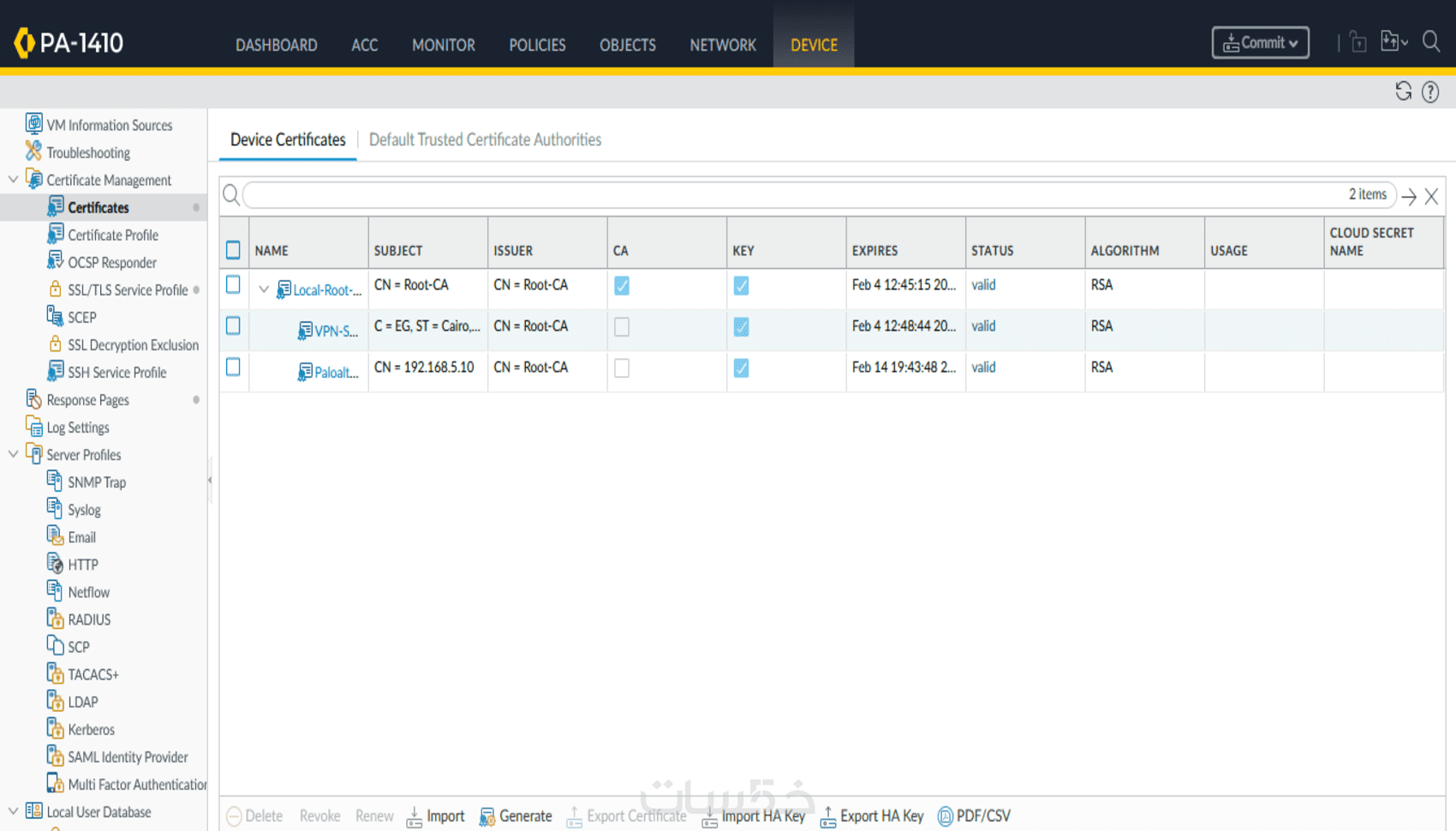Open the global search magnifier icon
1456x831 pixels.
click(x=1430, y=41)
